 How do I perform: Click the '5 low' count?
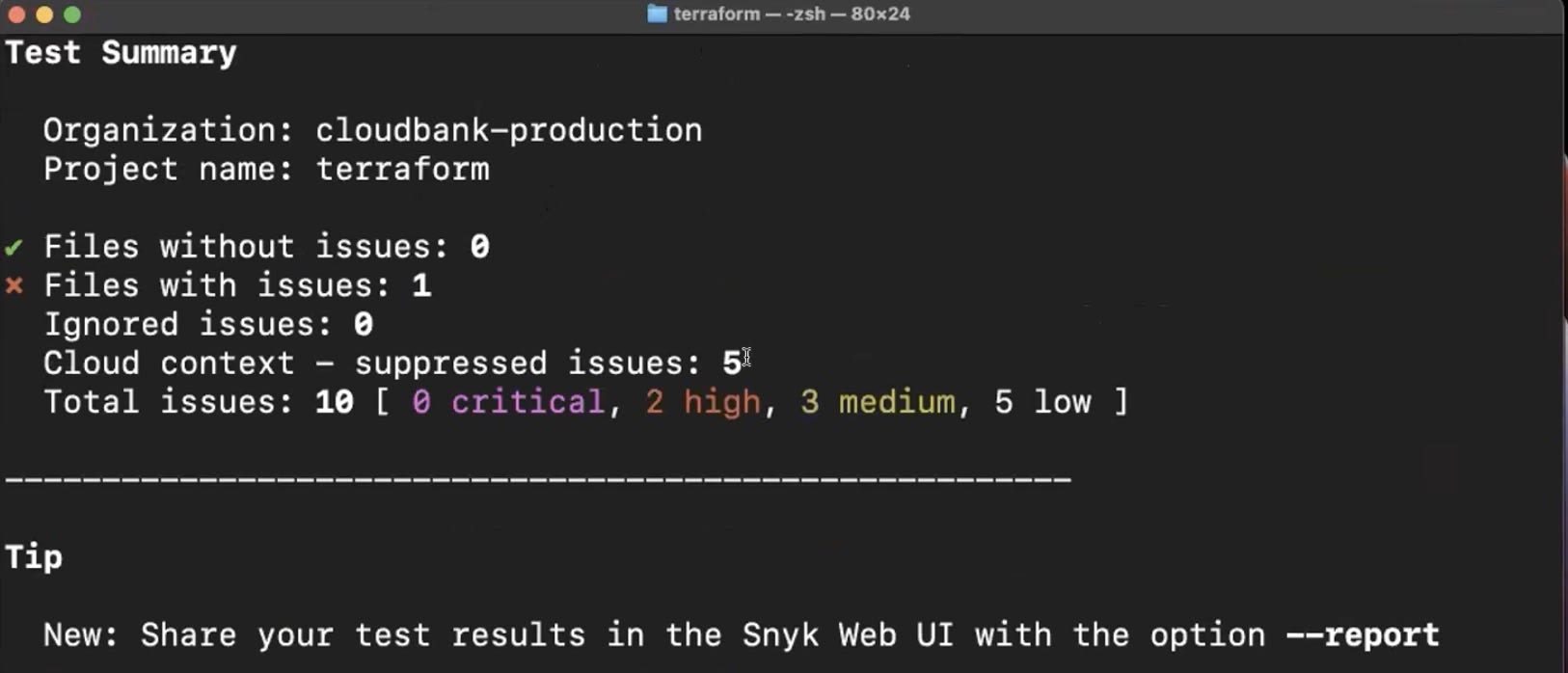click(x=1043, y=402)
